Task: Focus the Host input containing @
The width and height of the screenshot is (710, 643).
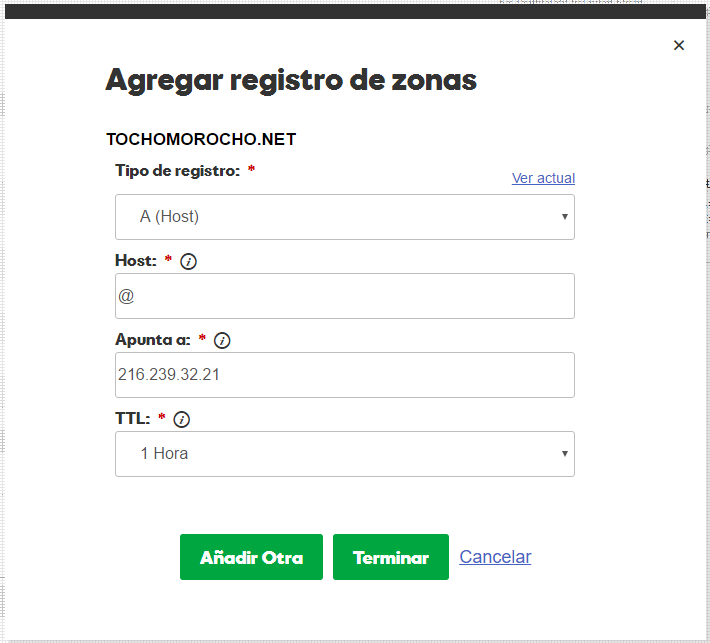Action: 345,296
